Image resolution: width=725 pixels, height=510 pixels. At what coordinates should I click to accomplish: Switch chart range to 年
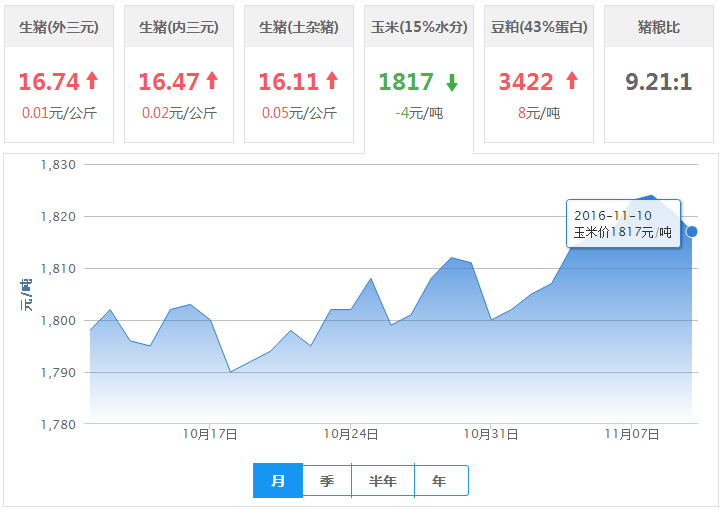pyautogui.click(x=441, y=481)
